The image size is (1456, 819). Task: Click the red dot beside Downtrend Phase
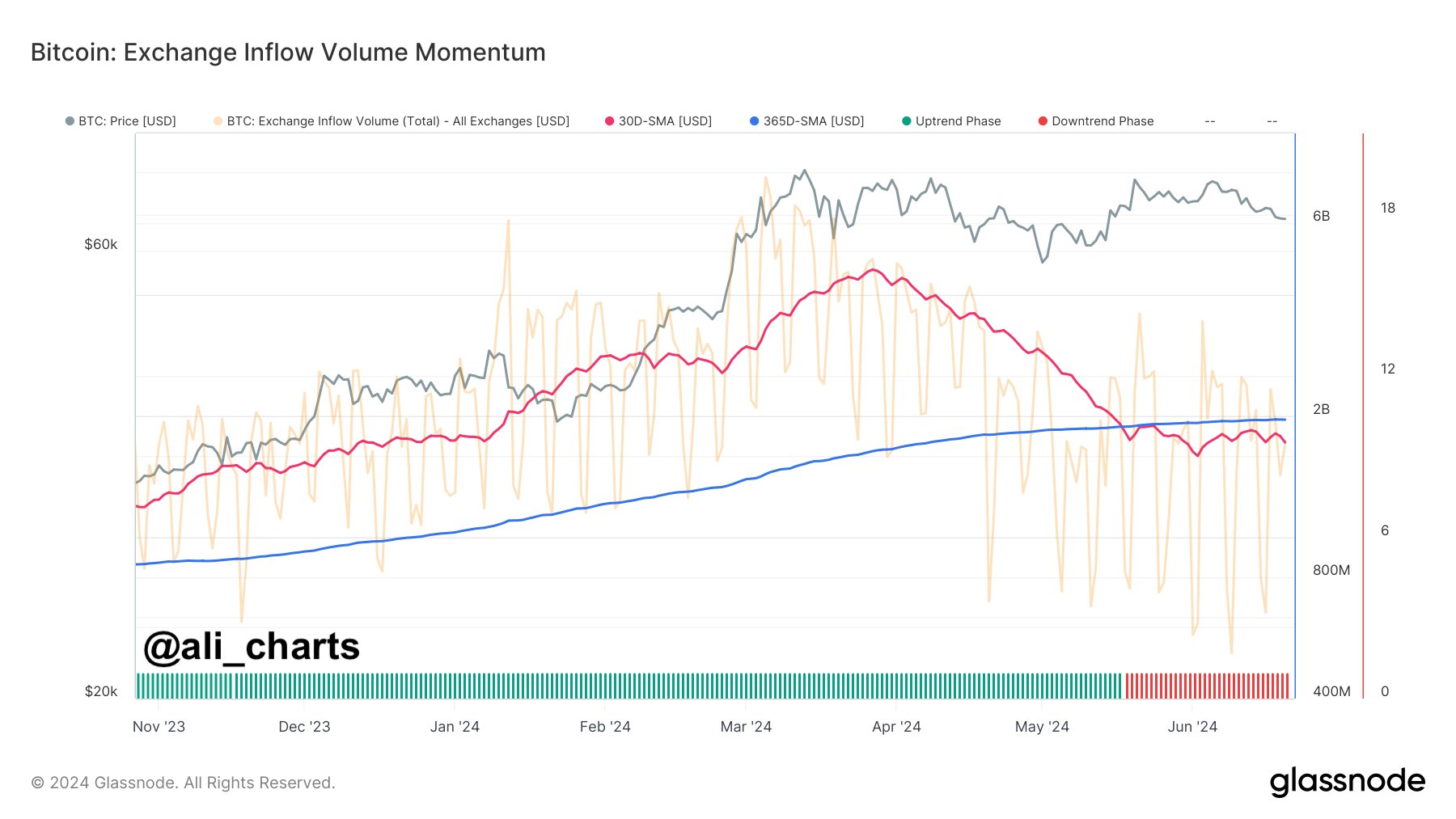click(x=1043, y=121)
